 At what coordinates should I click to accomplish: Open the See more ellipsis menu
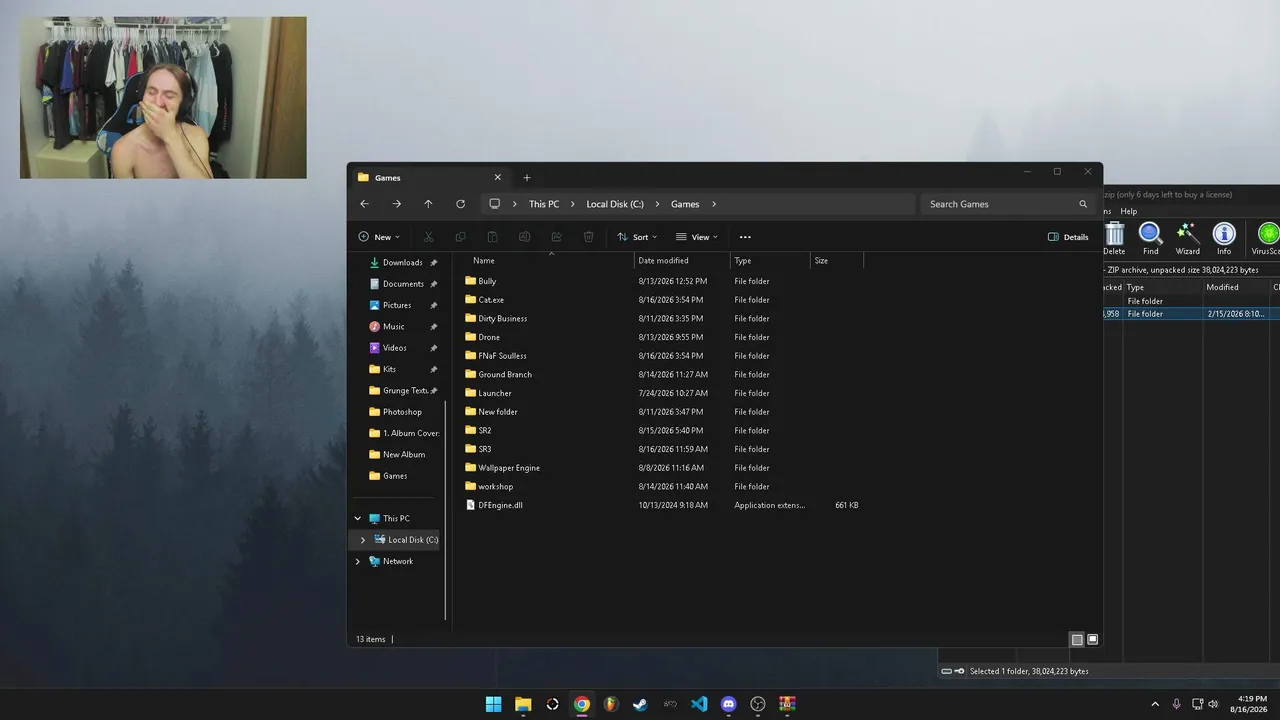(745, 237)
